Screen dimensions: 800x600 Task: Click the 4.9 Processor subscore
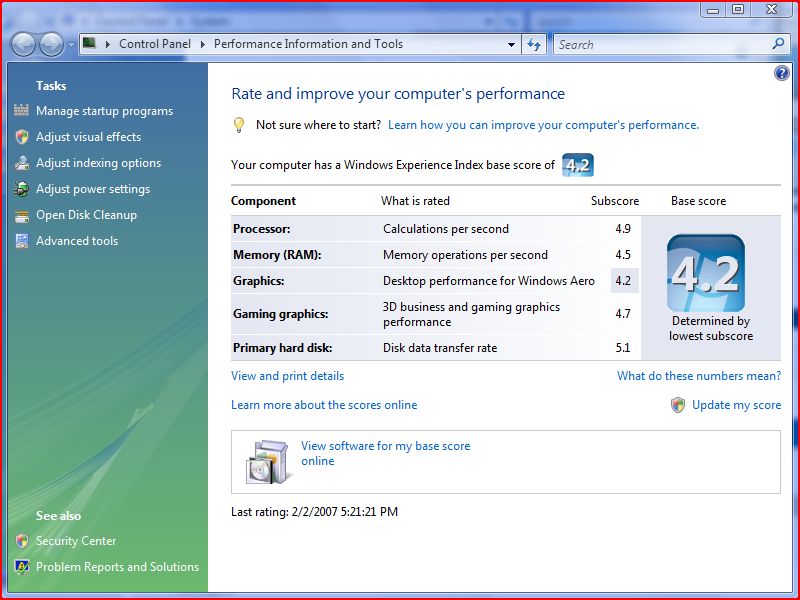pyautogui.click(x=623, y=229)
